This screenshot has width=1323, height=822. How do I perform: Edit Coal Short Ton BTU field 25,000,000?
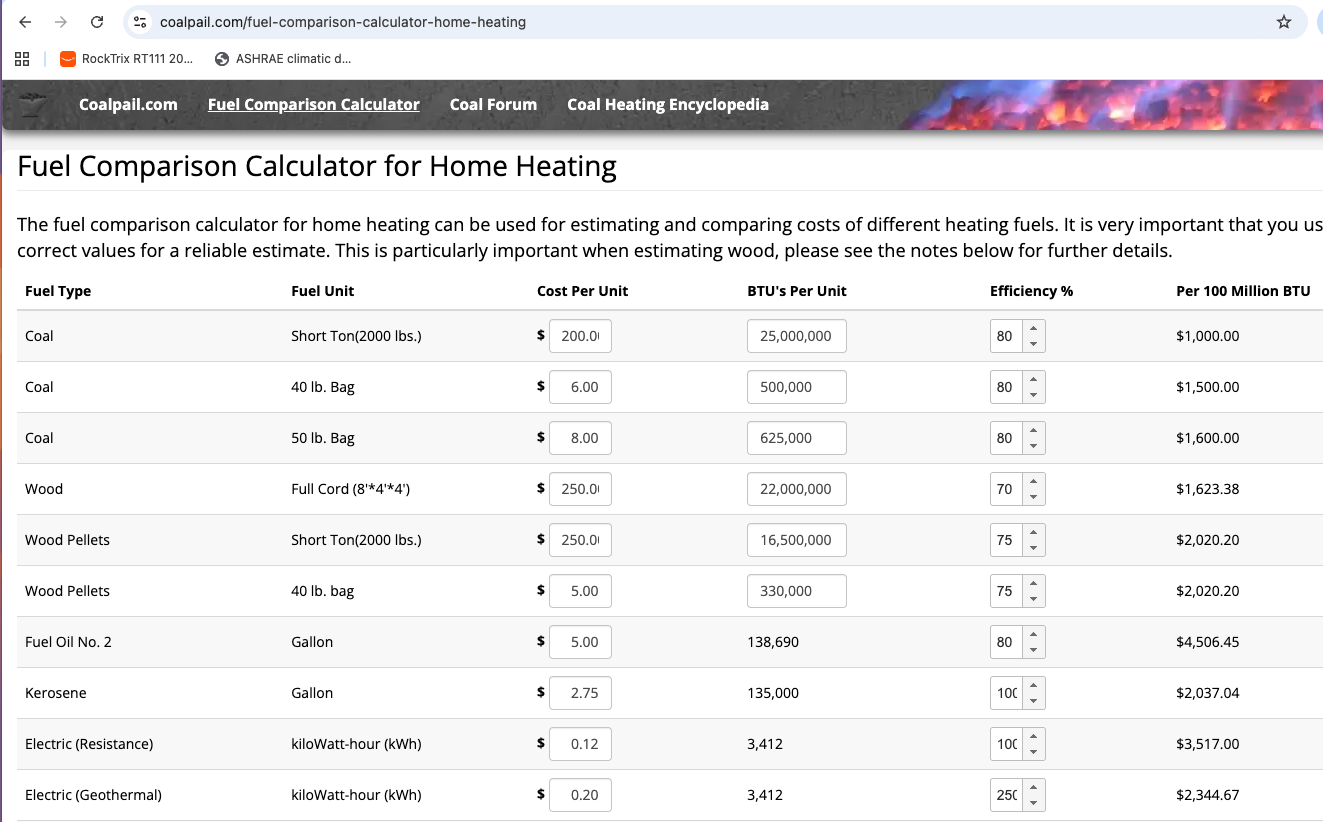797,336
